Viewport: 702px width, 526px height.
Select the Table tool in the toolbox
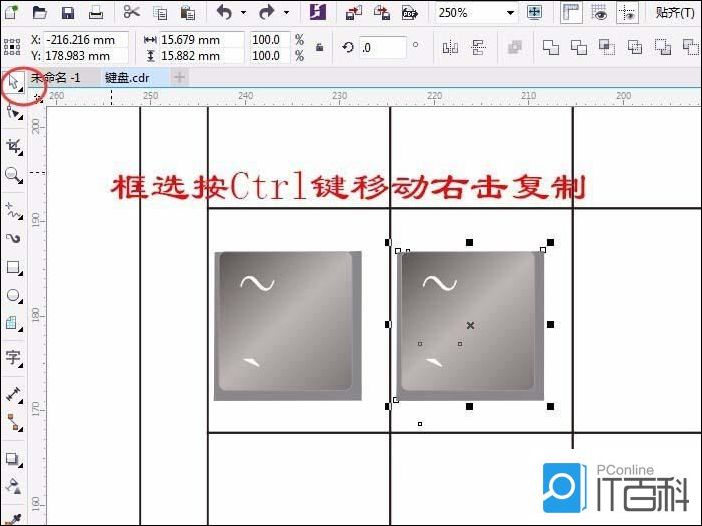[14, 323]
